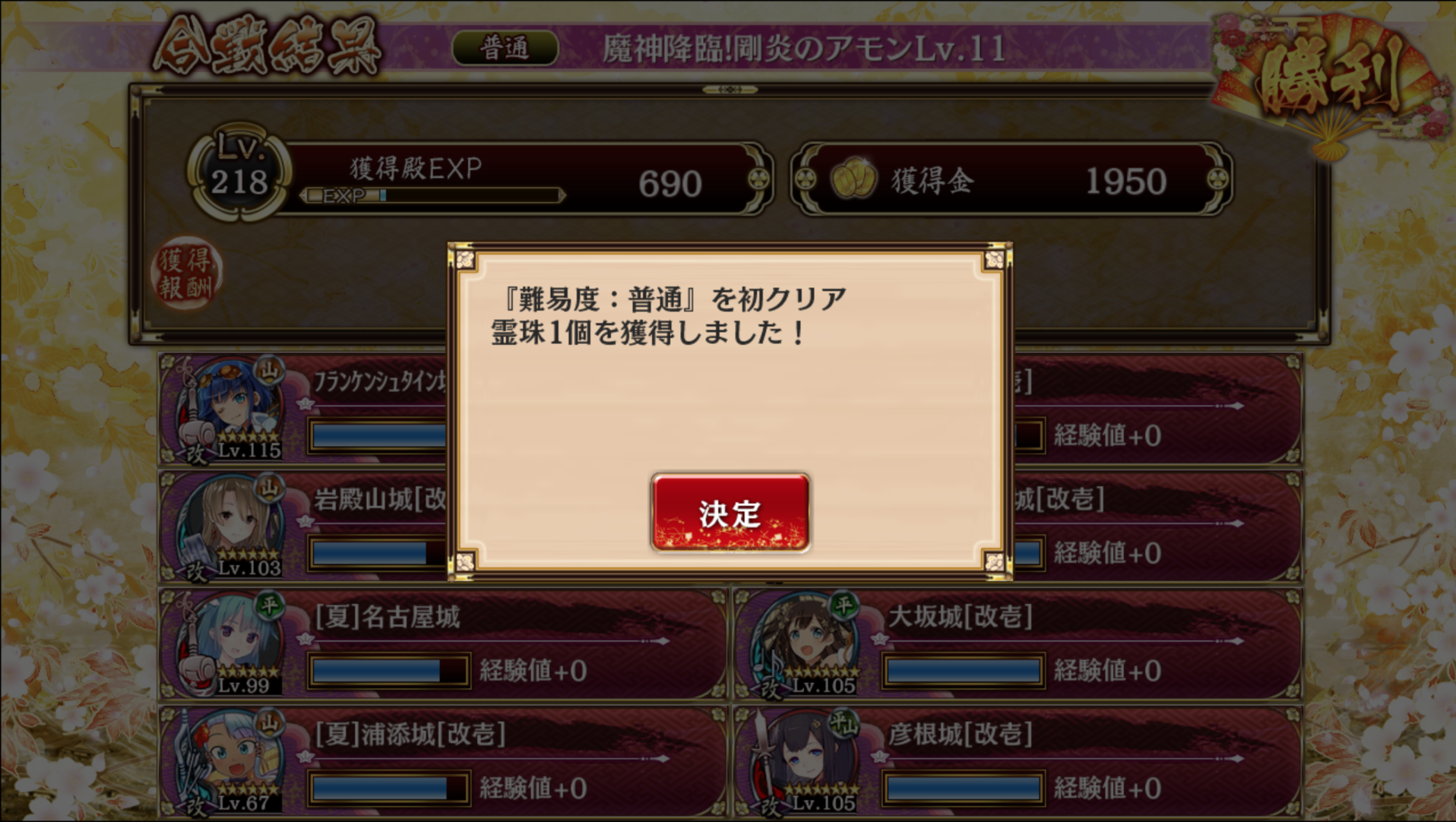Click the Lv. 218 player level badge
1456x822 pixels.
pos(239,172)
